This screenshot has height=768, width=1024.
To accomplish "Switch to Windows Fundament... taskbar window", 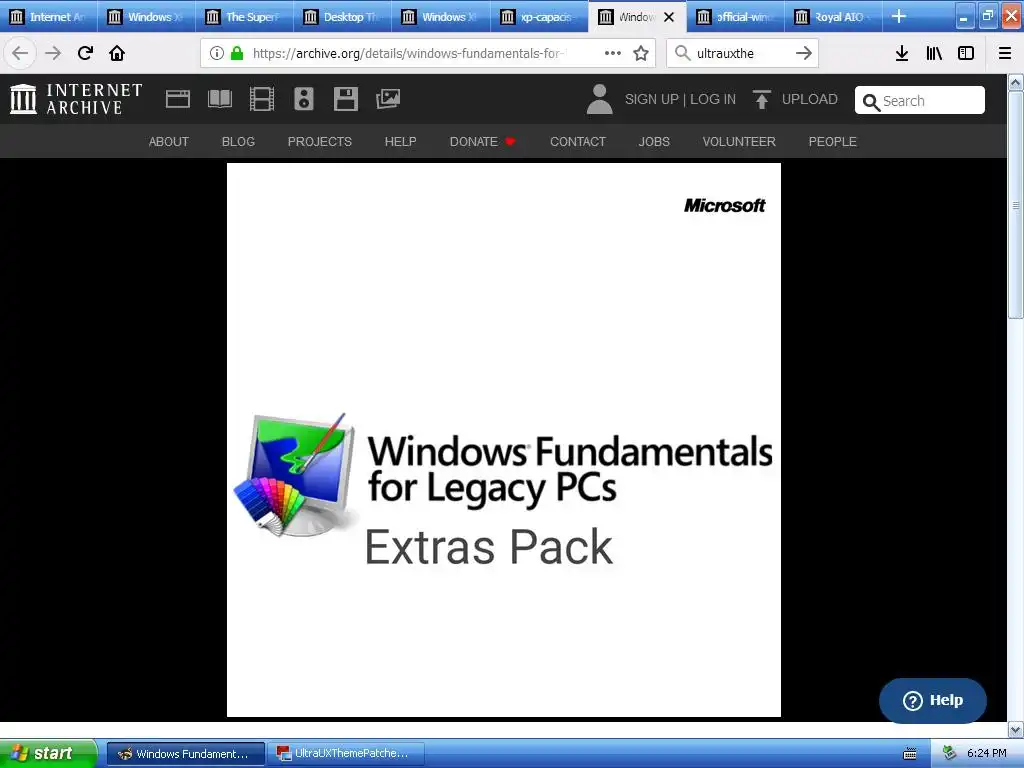I will 185,754.
